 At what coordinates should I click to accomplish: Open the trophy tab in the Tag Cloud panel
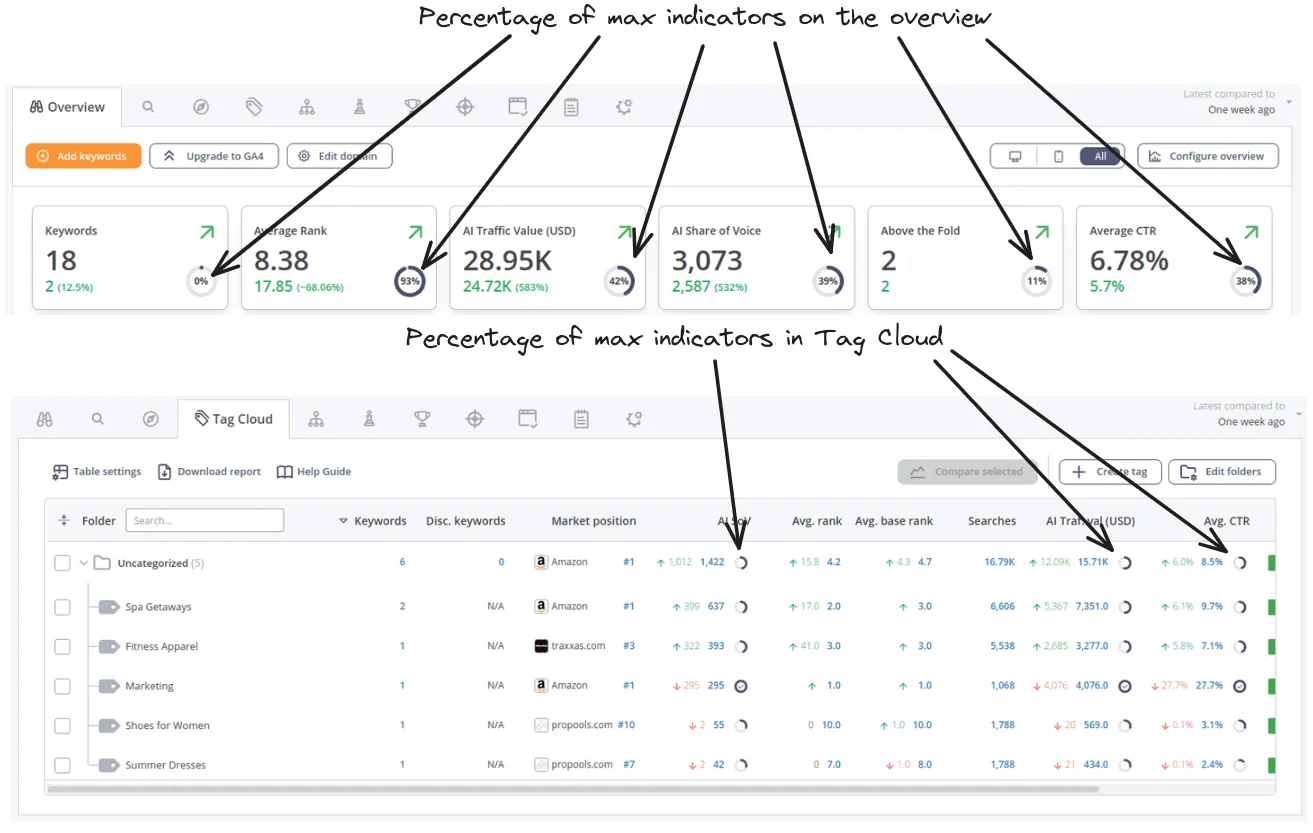point(422,419)
